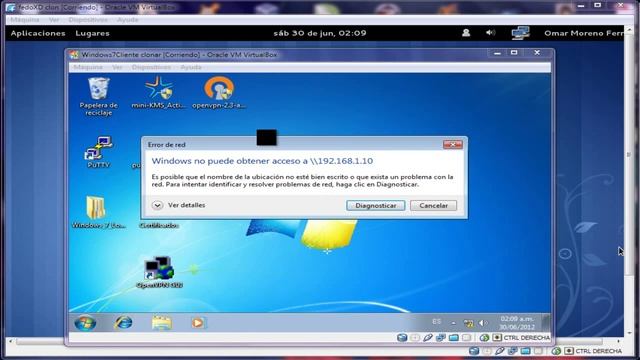This screenshot has height=360, width=640.
Task: Open Windows Explorer from the taskbar
Action: coord(162,322)
